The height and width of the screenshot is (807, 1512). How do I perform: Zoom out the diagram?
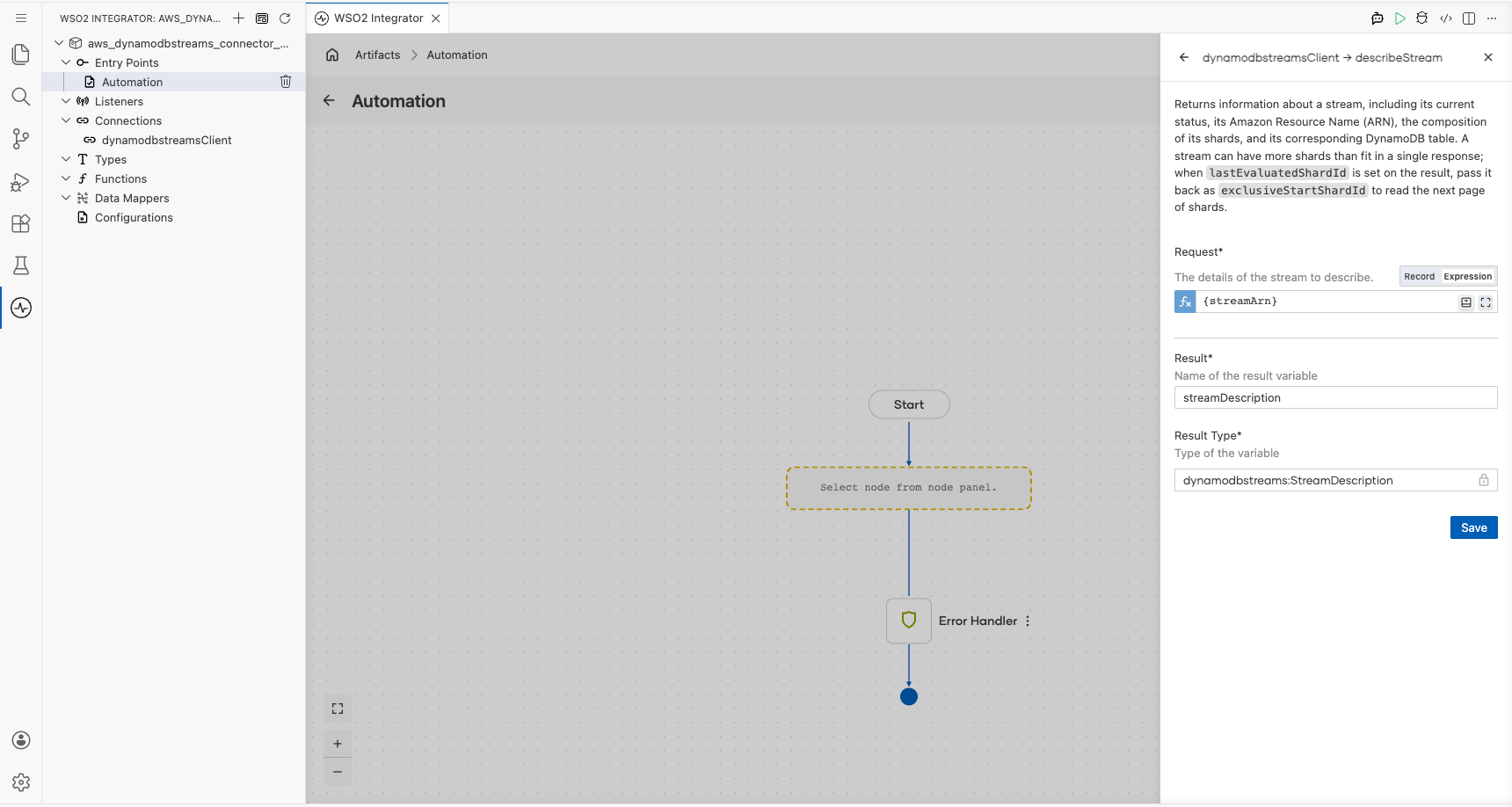pos(338,772)
